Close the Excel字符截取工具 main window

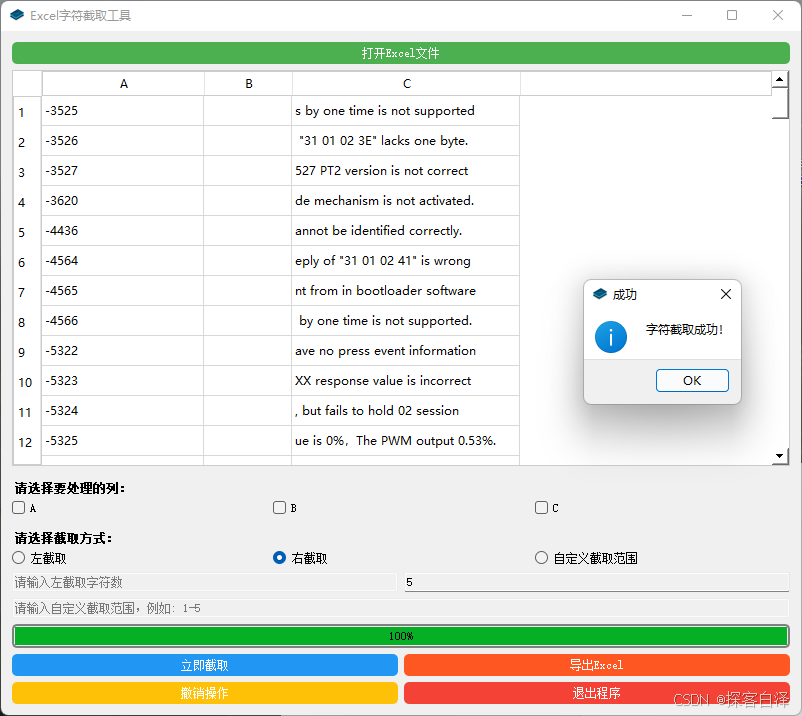(777, 15)
